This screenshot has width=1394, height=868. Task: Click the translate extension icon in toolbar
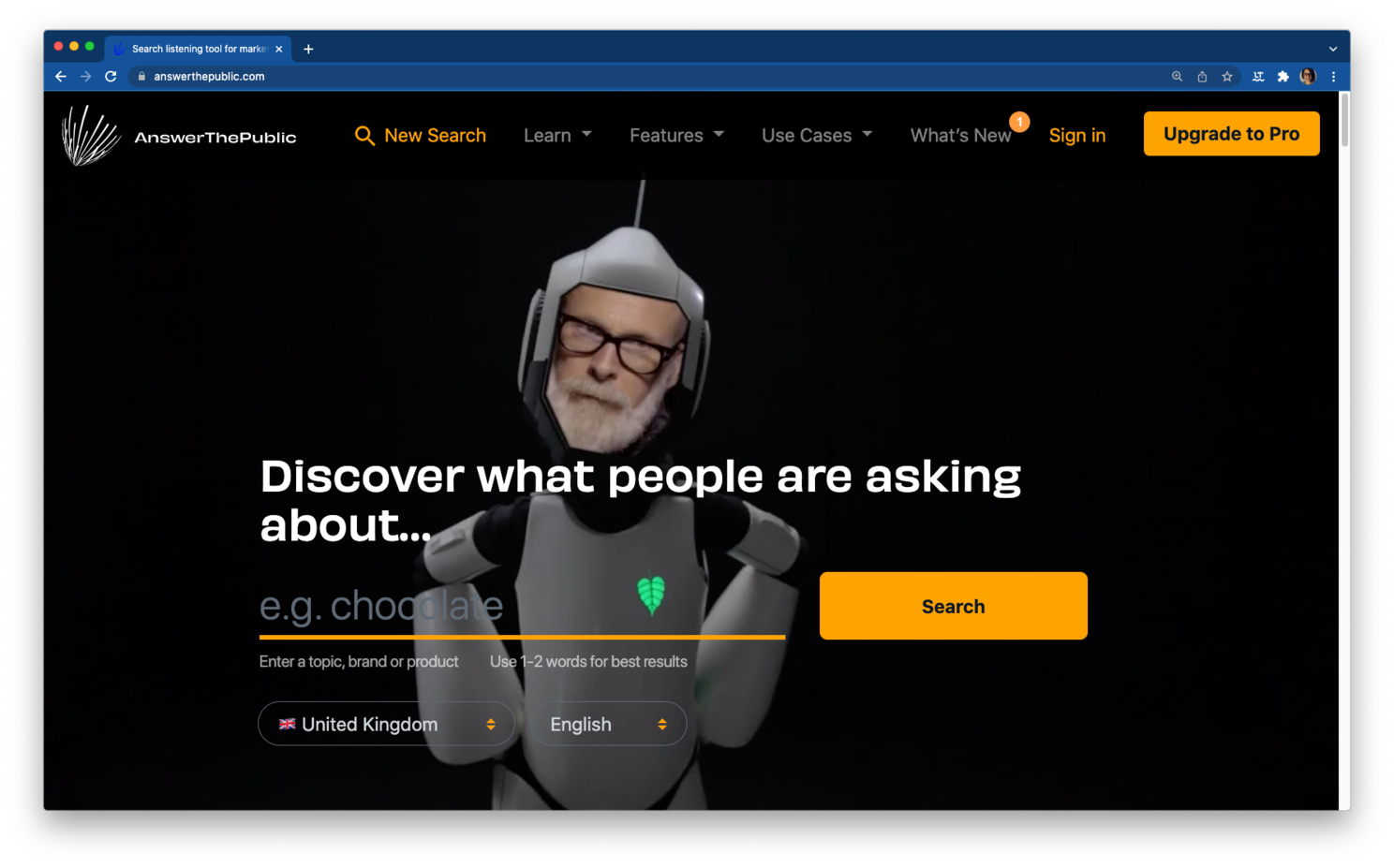pos(1258,77)
